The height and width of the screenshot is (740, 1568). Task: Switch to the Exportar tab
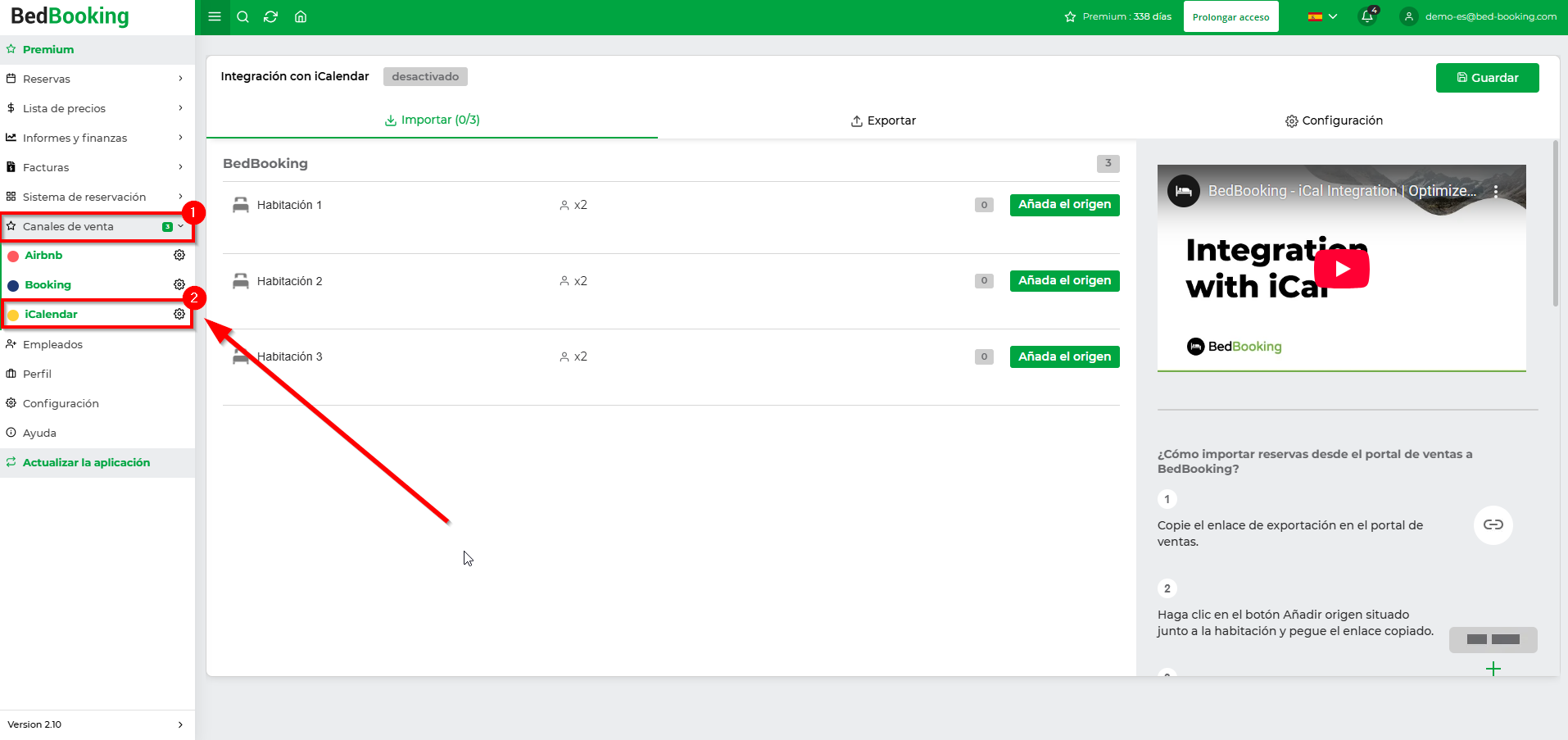(883, 120)
